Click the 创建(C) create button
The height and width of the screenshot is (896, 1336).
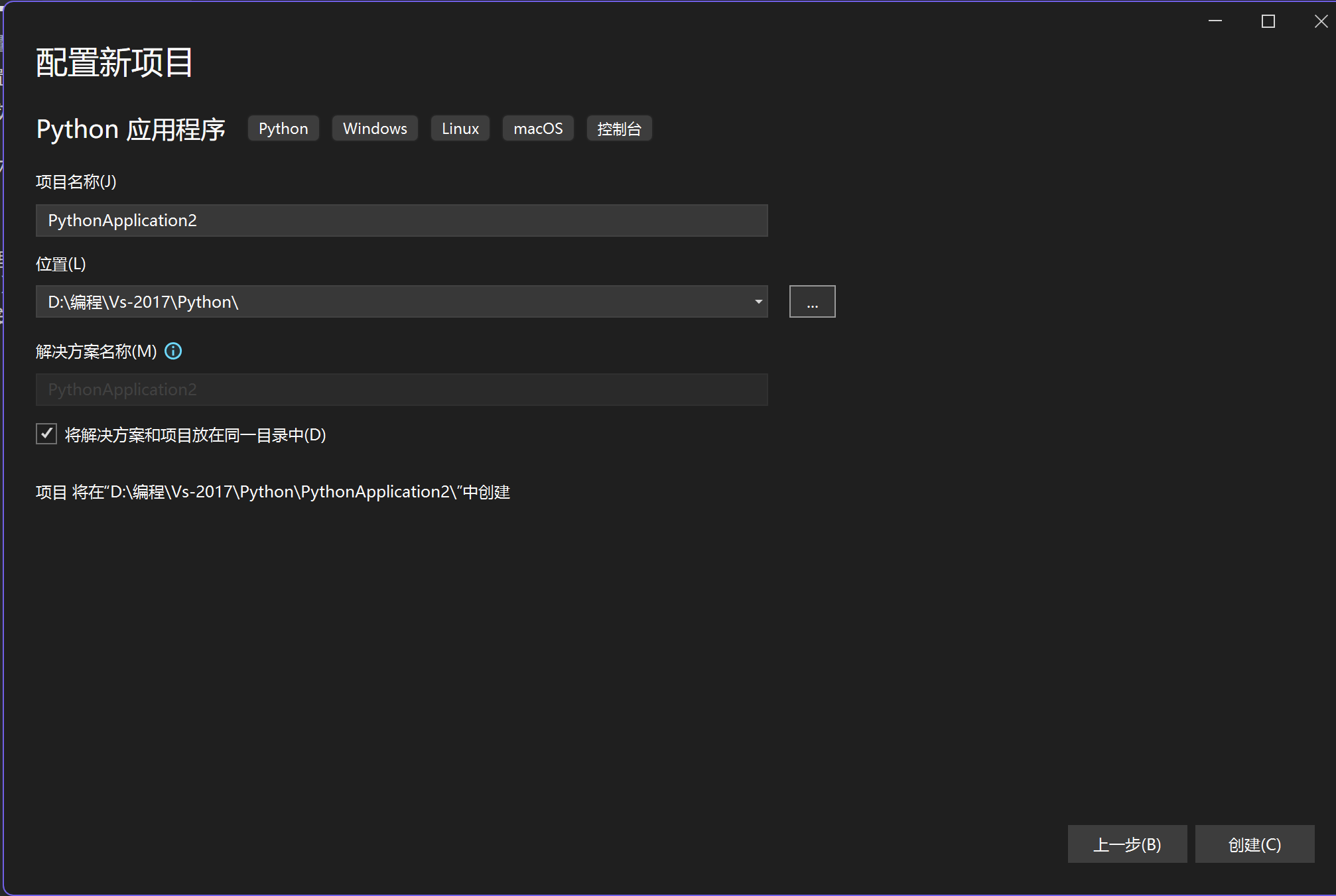[x=1254, y=844]
